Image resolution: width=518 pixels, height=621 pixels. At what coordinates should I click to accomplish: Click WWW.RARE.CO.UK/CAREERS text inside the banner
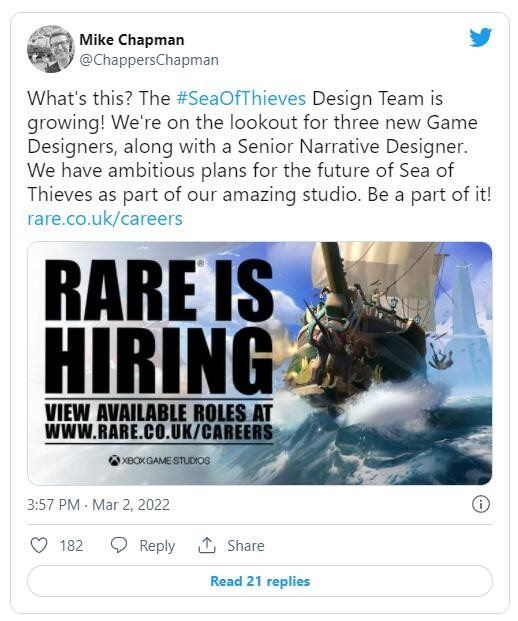159,432
